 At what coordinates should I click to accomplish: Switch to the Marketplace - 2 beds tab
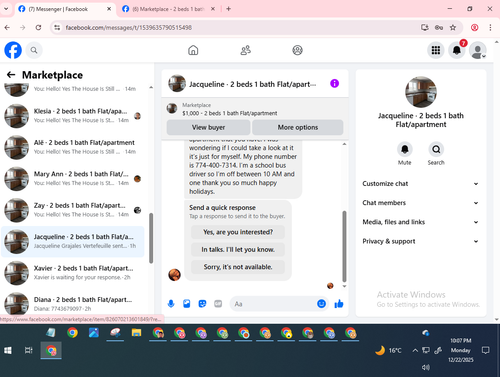pos(168,9)
